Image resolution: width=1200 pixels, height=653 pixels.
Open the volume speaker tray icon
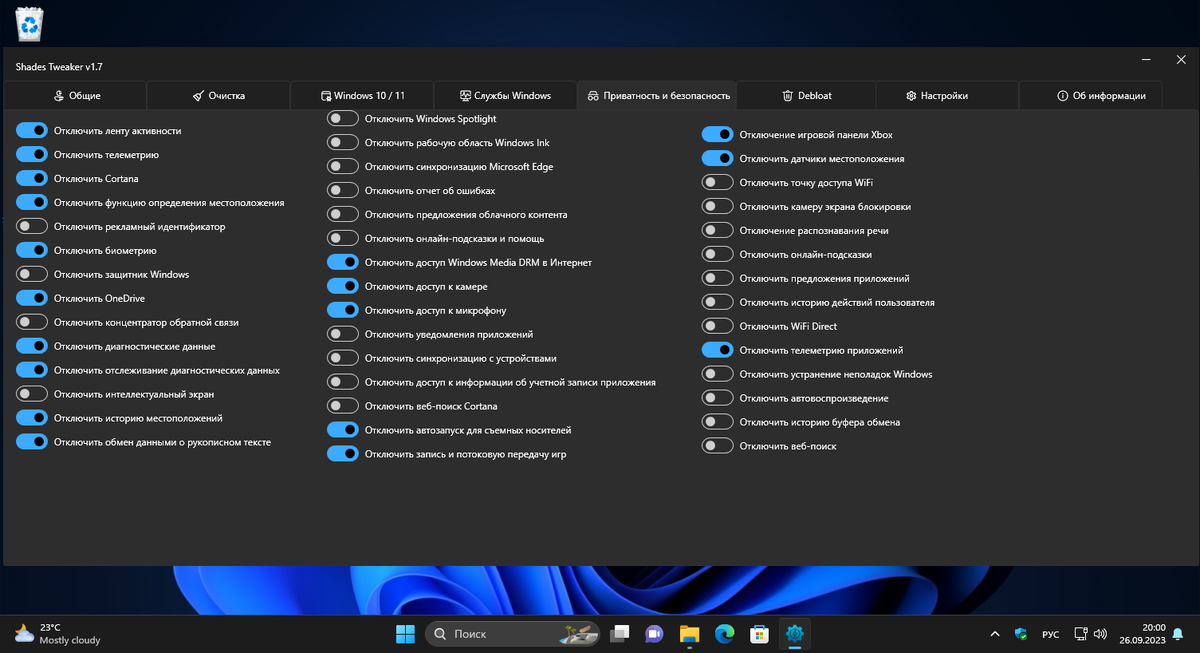1100,634
